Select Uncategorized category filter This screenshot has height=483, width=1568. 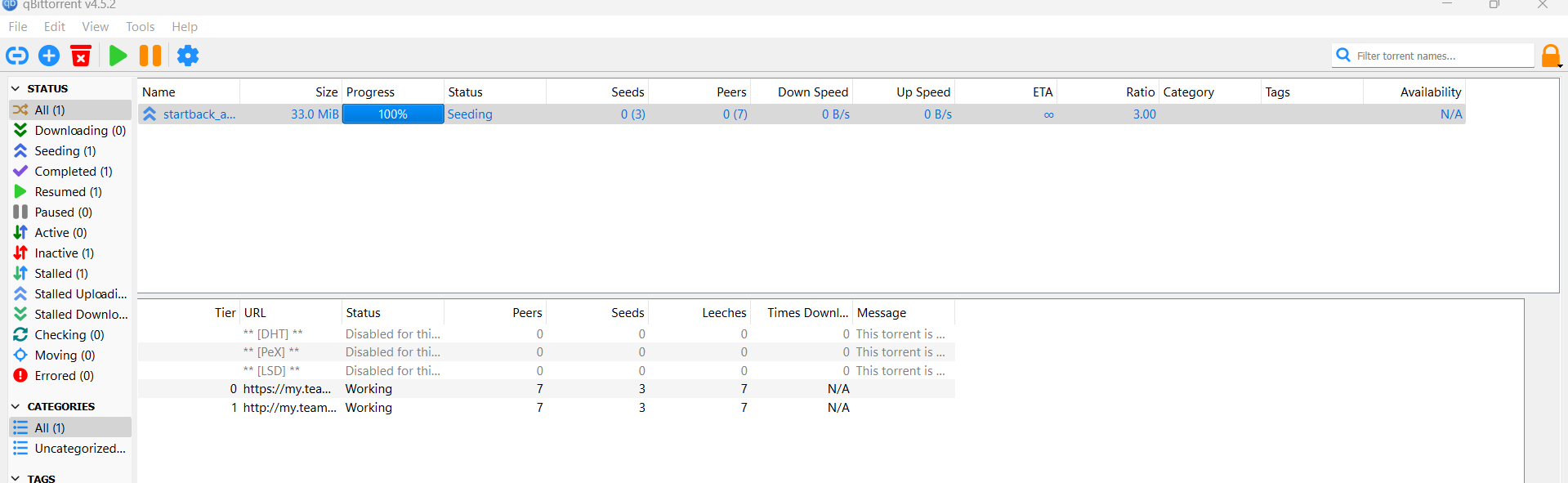click(x=70, y=448)
